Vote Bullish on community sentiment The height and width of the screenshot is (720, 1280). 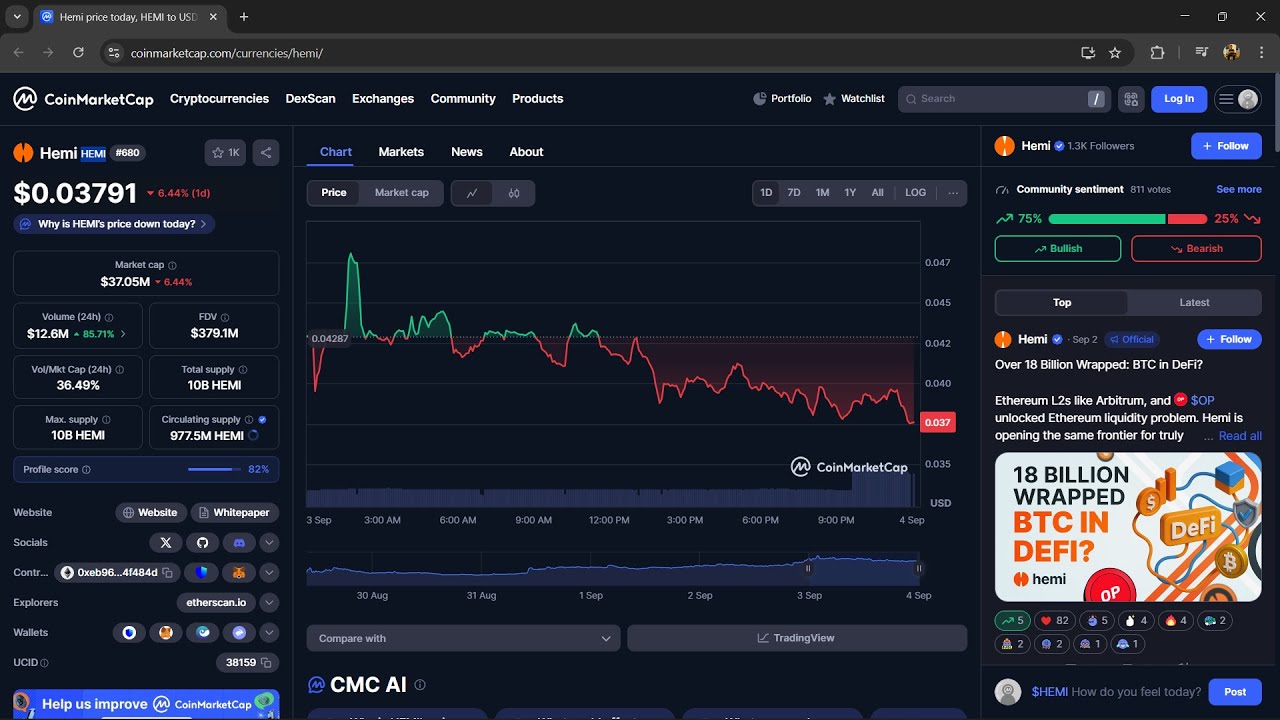(1058, 248)
